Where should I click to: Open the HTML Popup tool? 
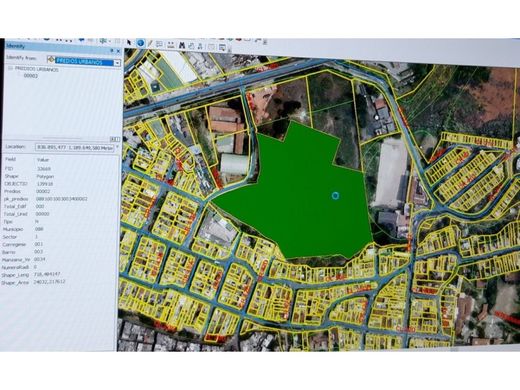pyautogui.click(x=159, y=44)
